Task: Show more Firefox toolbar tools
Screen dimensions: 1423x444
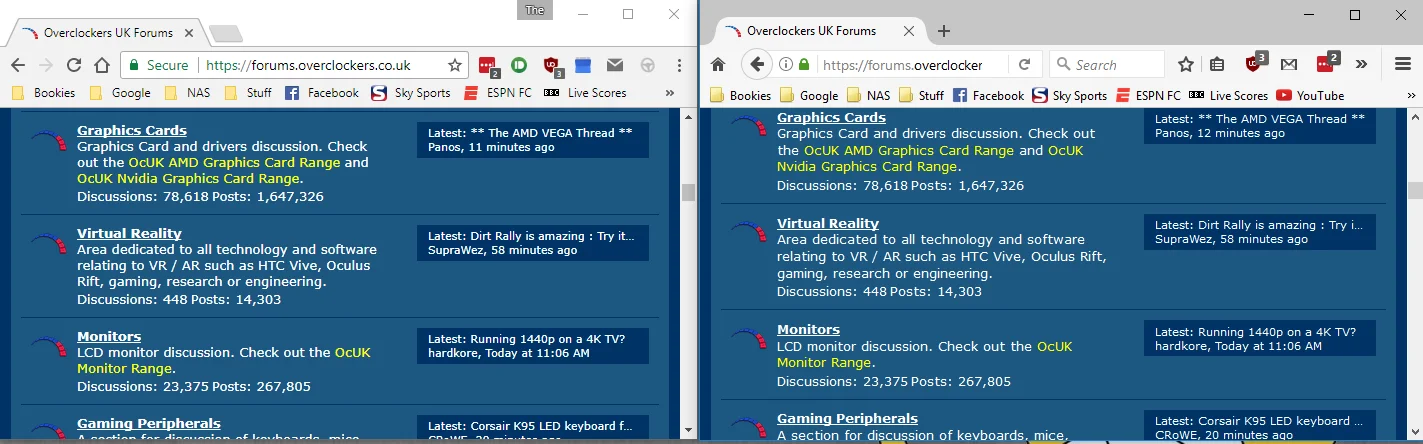Action: pos(1361,64)
